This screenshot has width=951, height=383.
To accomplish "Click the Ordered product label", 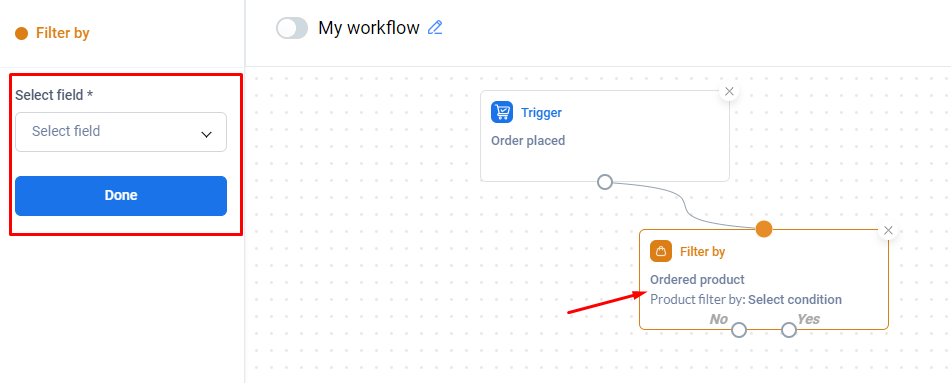I will click(697, 280).
